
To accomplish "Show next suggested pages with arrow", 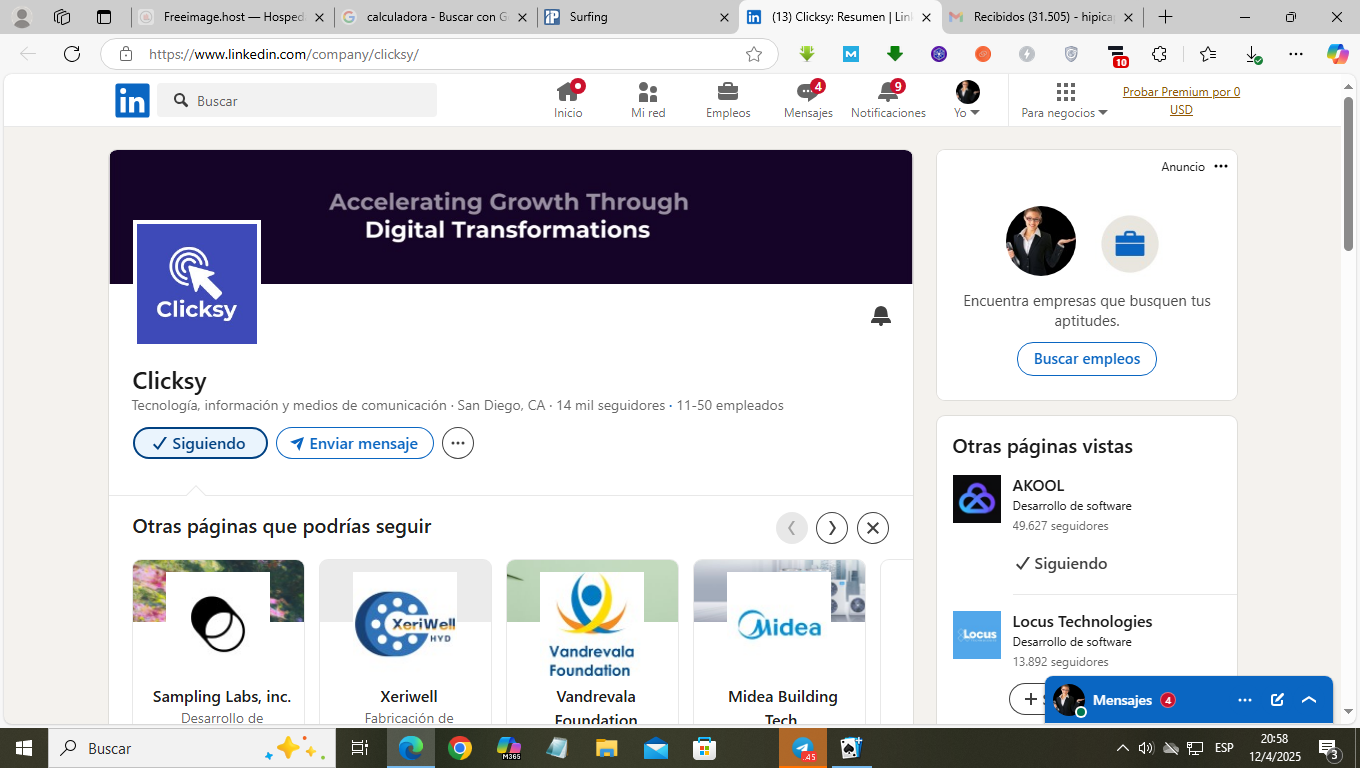I will pos(832,527).
